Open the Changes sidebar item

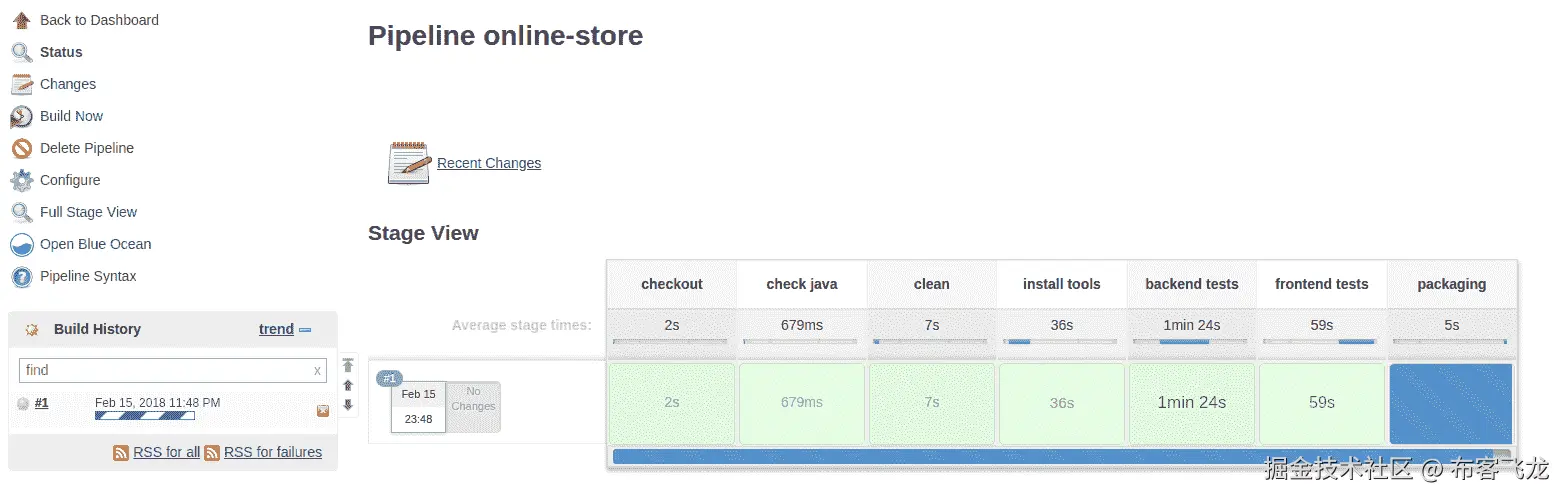[68, 84]
